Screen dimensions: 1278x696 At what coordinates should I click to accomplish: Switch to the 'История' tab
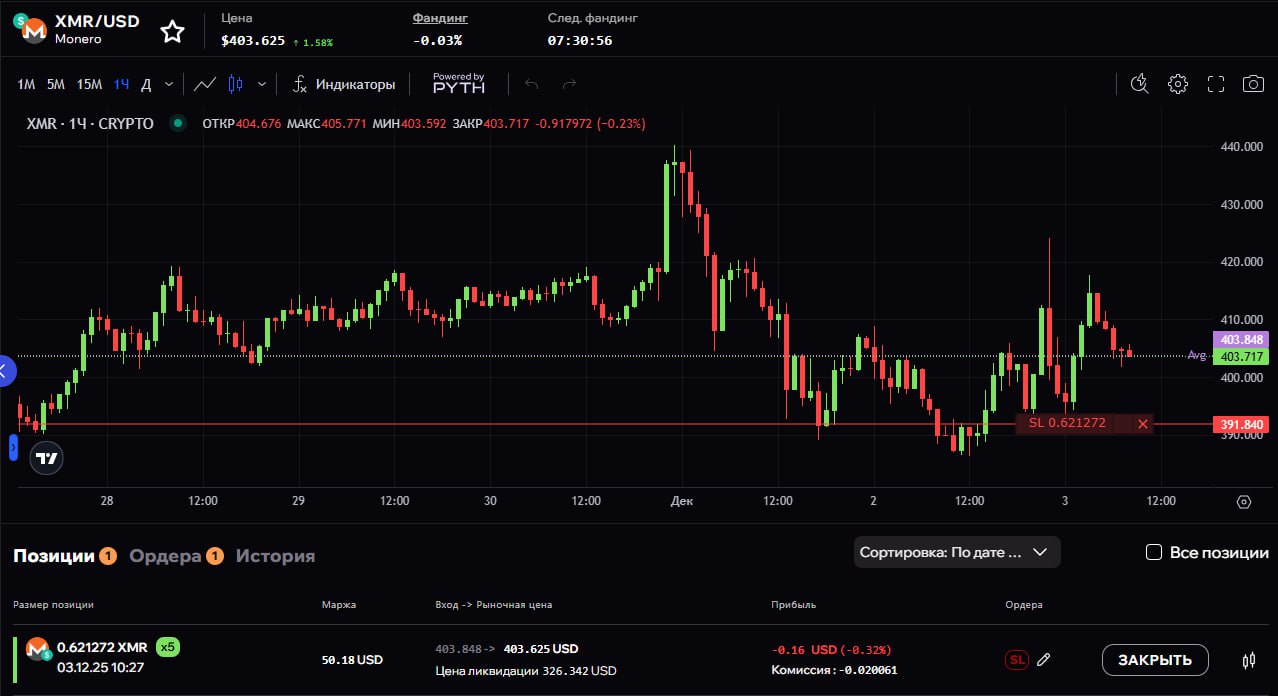(275, 556)
